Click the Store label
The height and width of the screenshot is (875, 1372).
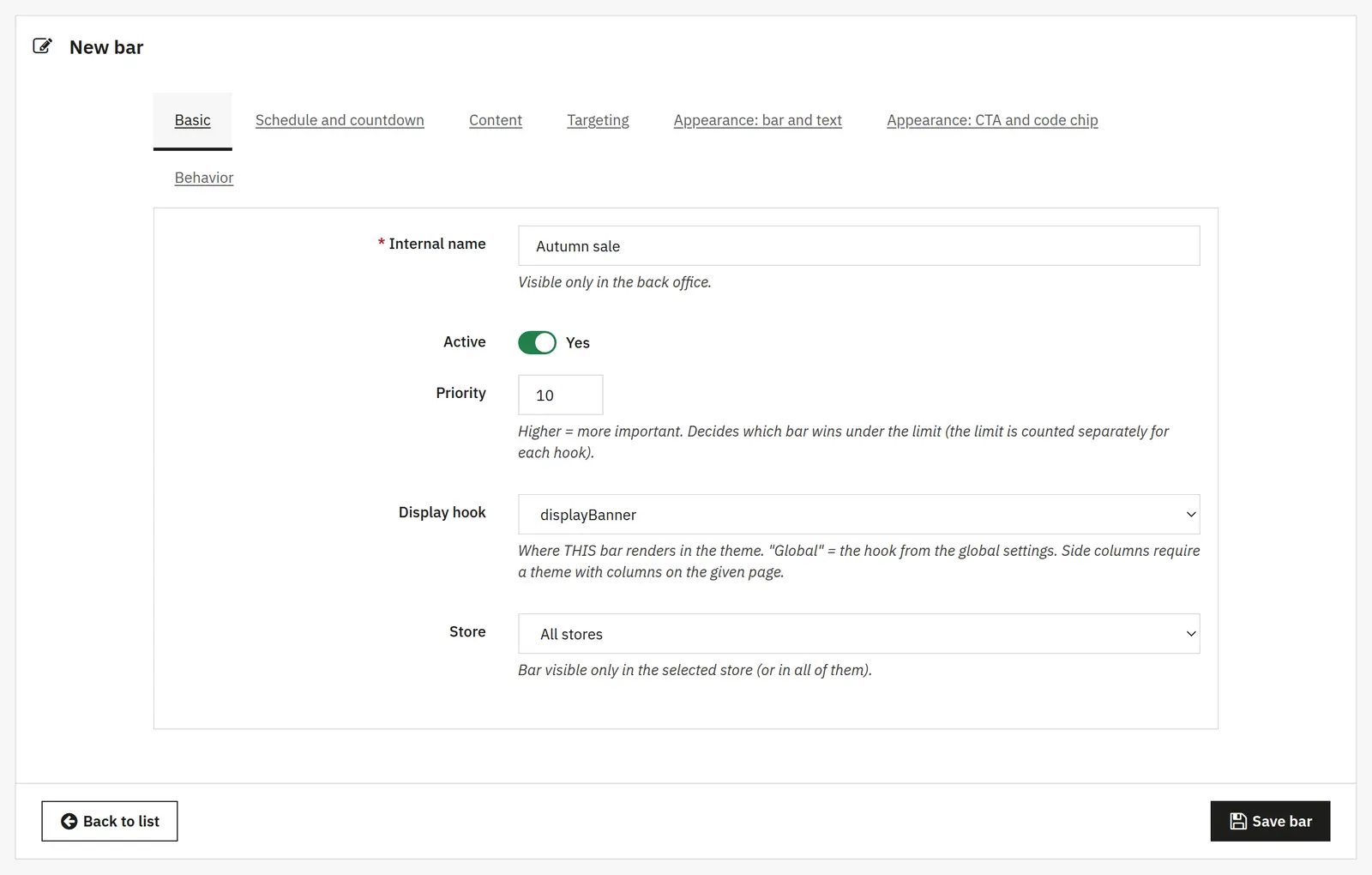tap(467, 632)
